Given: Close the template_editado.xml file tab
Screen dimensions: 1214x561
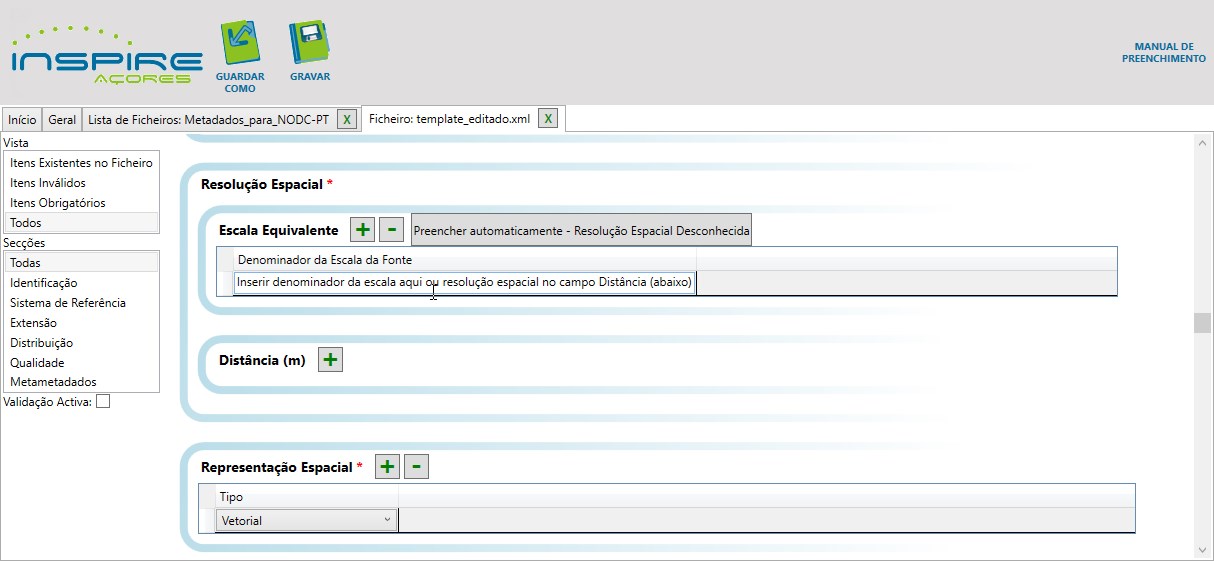Looking at the screenshot, I should tap(547, 119).
